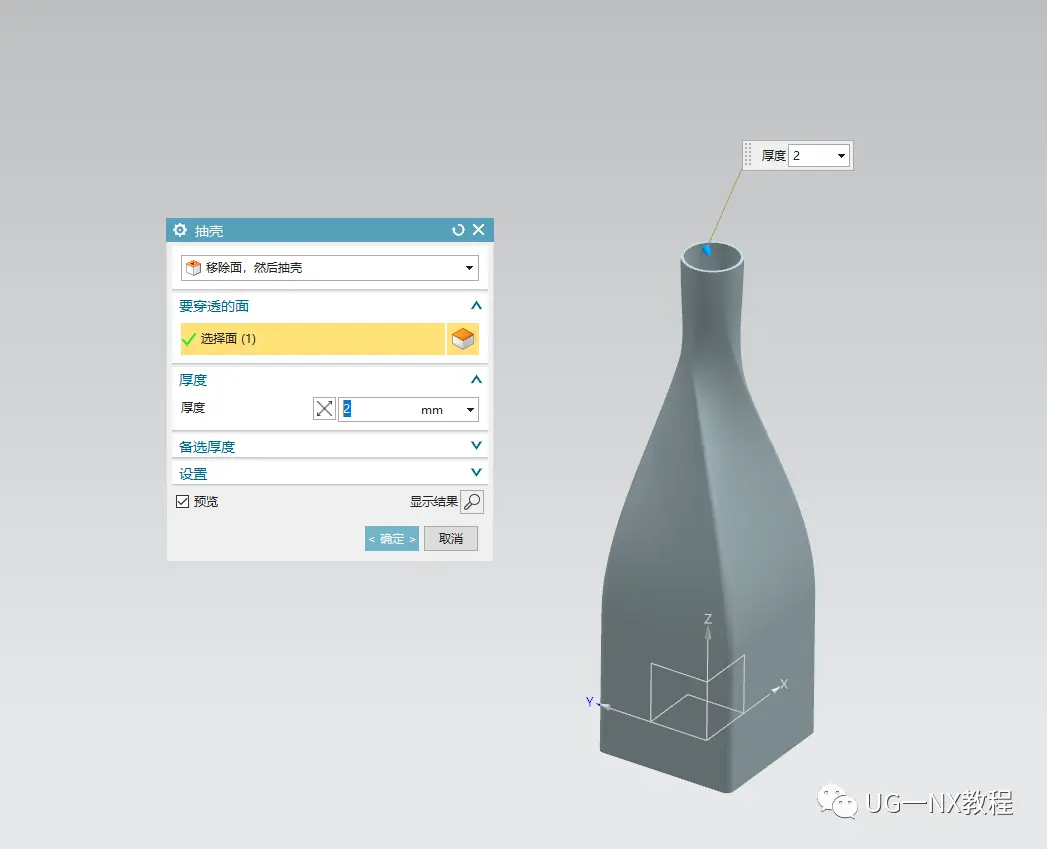The image size is (1047, 849).
Task: Click the drag handle on floating 厚度 box
Action: pyautogui.click(x=748, y=155)
